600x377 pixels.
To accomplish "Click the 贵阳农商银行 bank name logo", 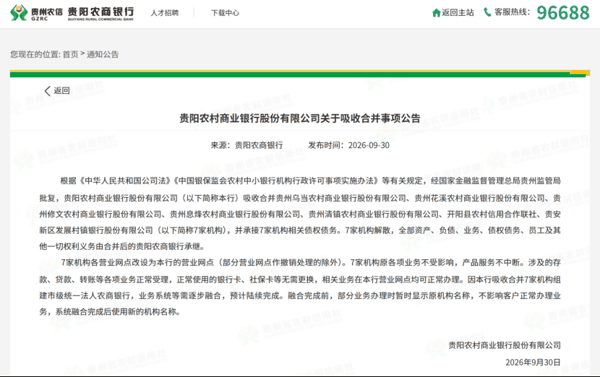I will [x=101, y=13].
